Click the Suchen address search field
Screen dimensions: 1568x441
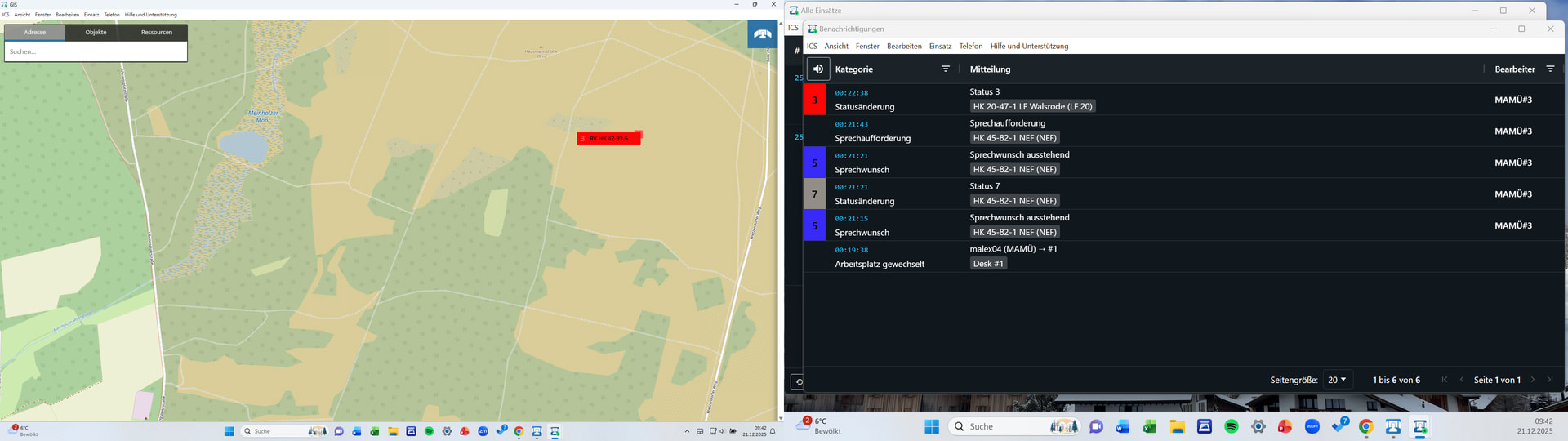(x=96, y=51)
